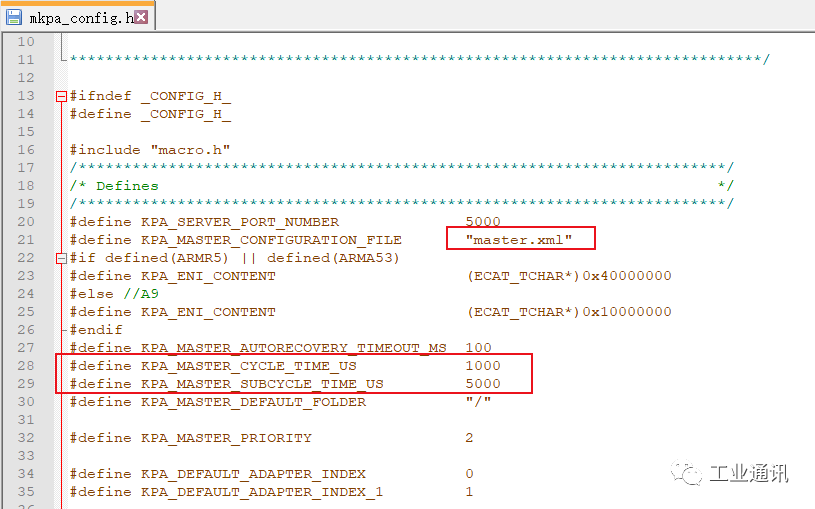
Task: Click KPA_MASTER_DEFAULT_FOLDER identifier
Action: coord(253,402)
